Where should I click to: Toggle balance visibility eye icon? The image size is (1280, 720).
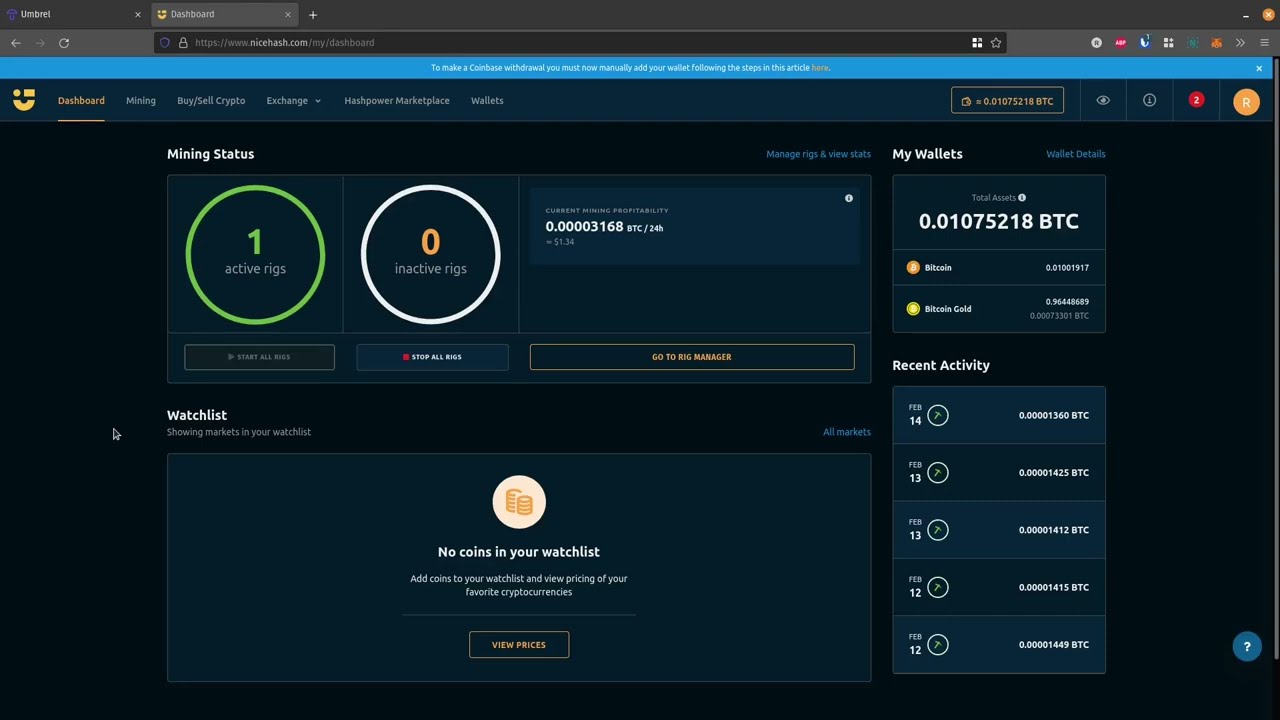(x=1103, y=100)
